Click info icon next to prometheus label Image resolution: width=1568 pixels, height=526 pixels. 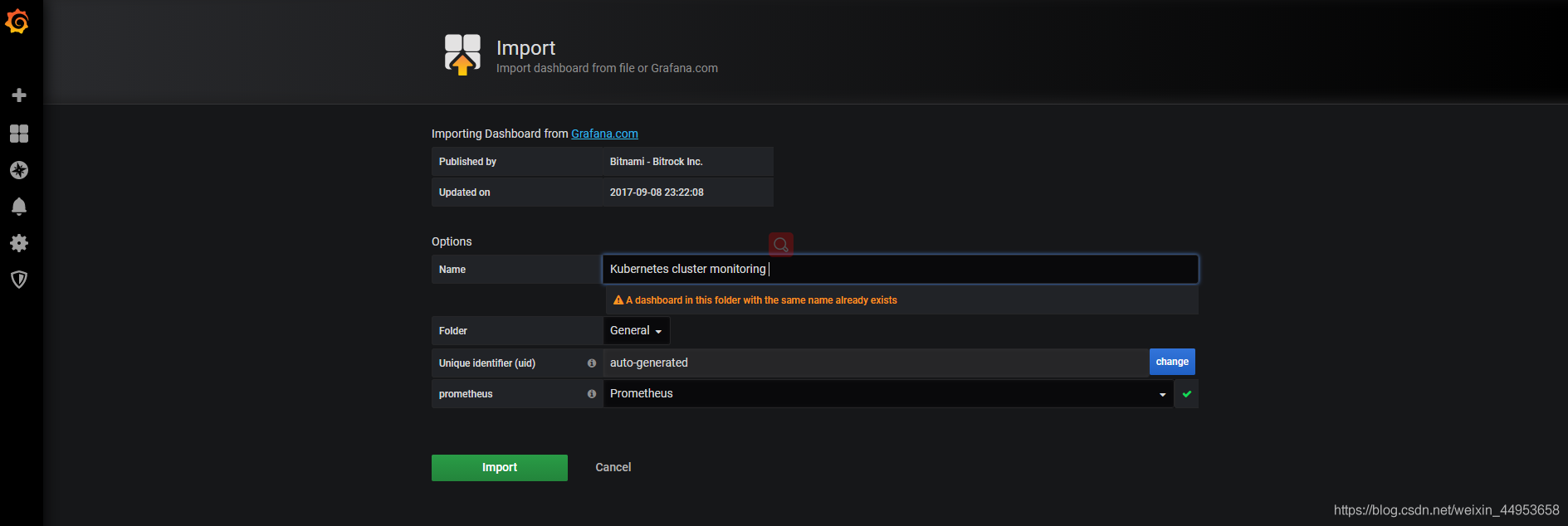(592, 394)
